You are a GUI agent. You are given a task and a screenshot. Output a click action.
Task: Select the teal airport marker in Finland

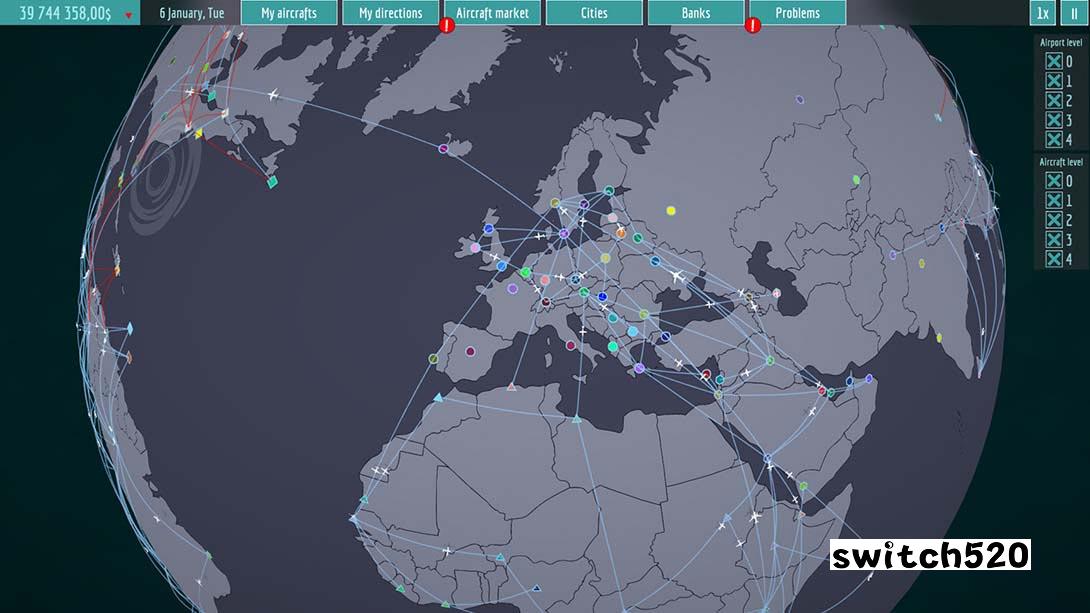(x=609, y=190)
